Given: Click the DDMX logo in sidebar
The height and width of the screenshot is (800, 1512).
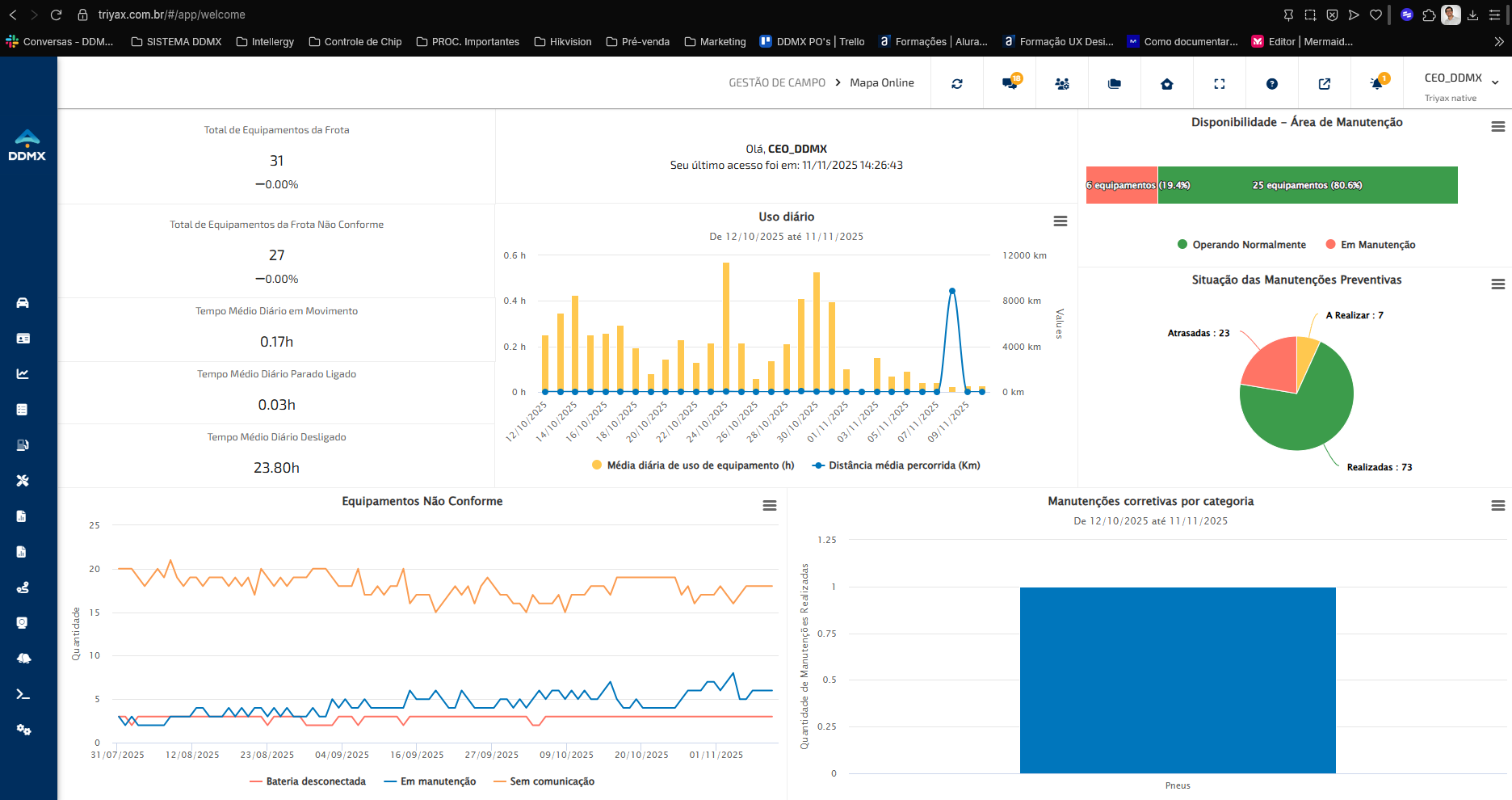Looking at the screenshot, I should tap(27, 145).
